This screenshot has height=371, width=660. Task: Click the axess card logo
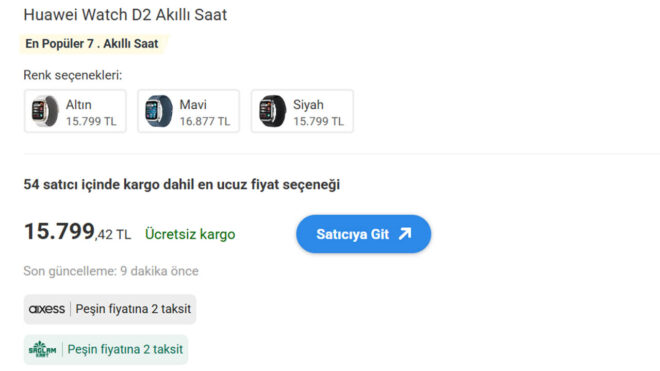click(47, 309)
